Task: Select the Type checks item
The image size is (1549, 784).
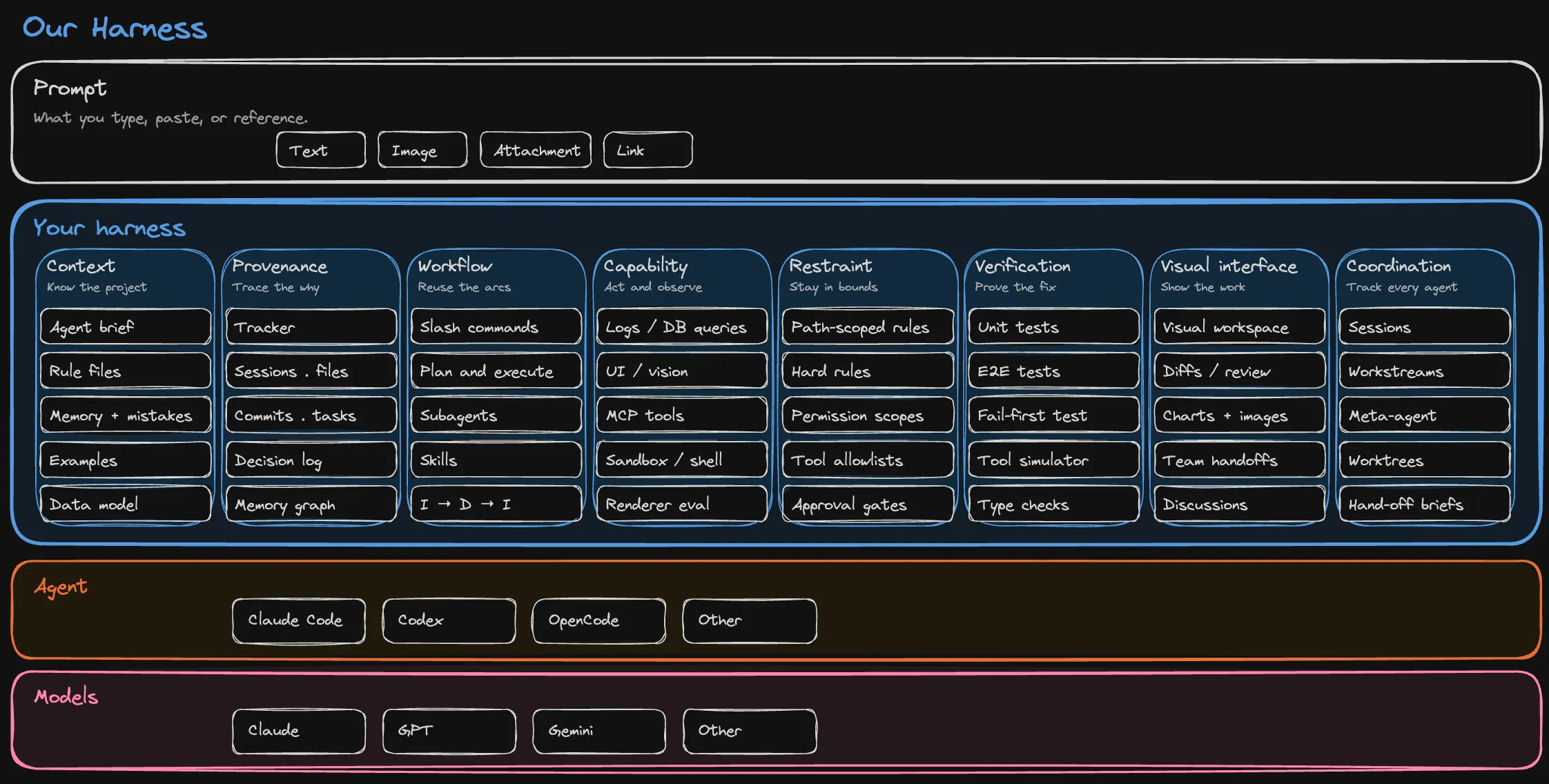Action: 1053,504
